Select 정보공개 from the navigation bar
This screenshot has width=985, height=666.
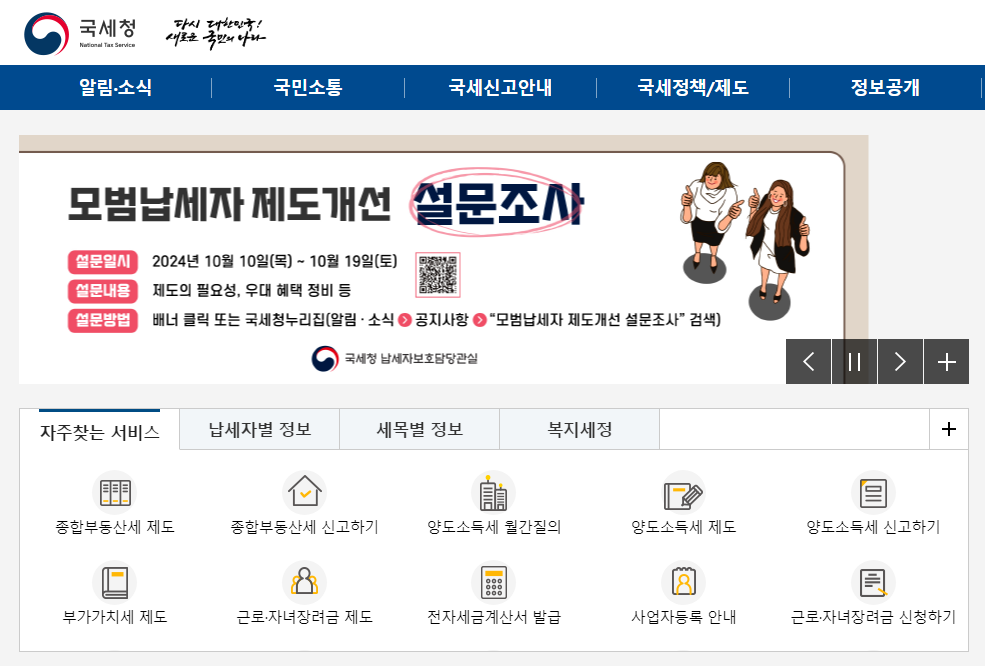point(880,88)
